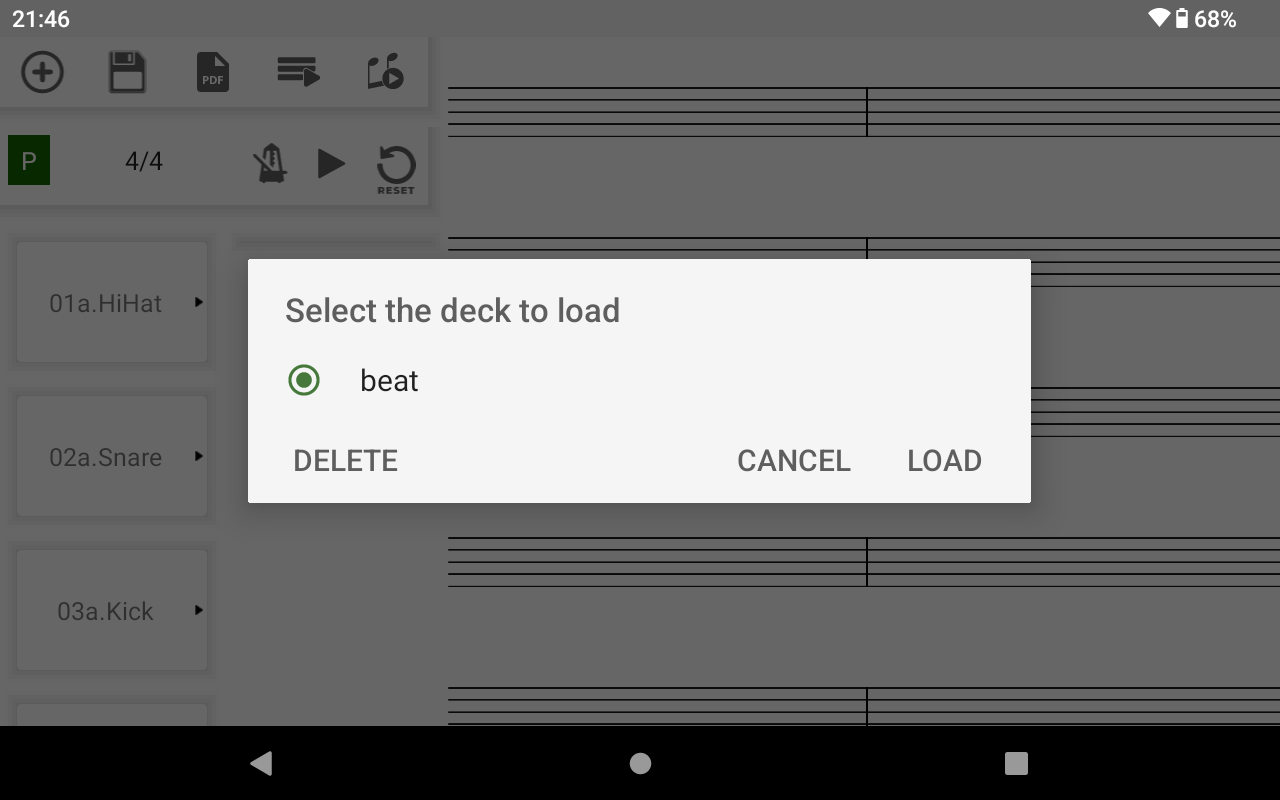Save the deck using the floppy disk icon
The image size is (1280, 800).
(127, 73)
